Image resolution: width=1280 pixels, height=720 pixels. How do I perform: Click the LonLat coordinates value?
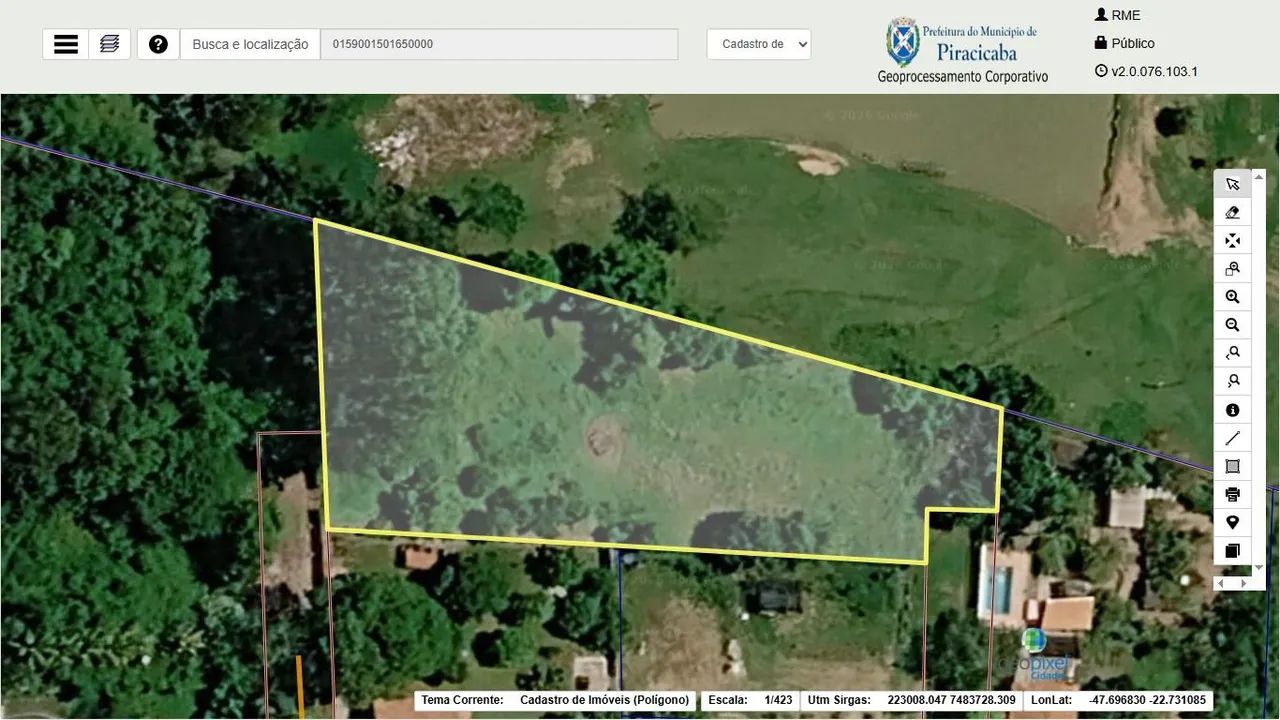[x=1147, y=700]
